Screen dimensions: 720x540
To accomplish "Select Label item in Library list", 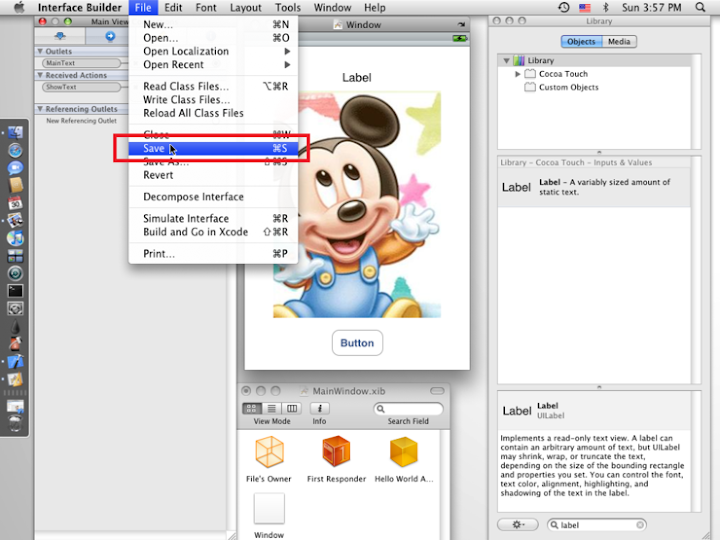I will click(x=594, y=187).
